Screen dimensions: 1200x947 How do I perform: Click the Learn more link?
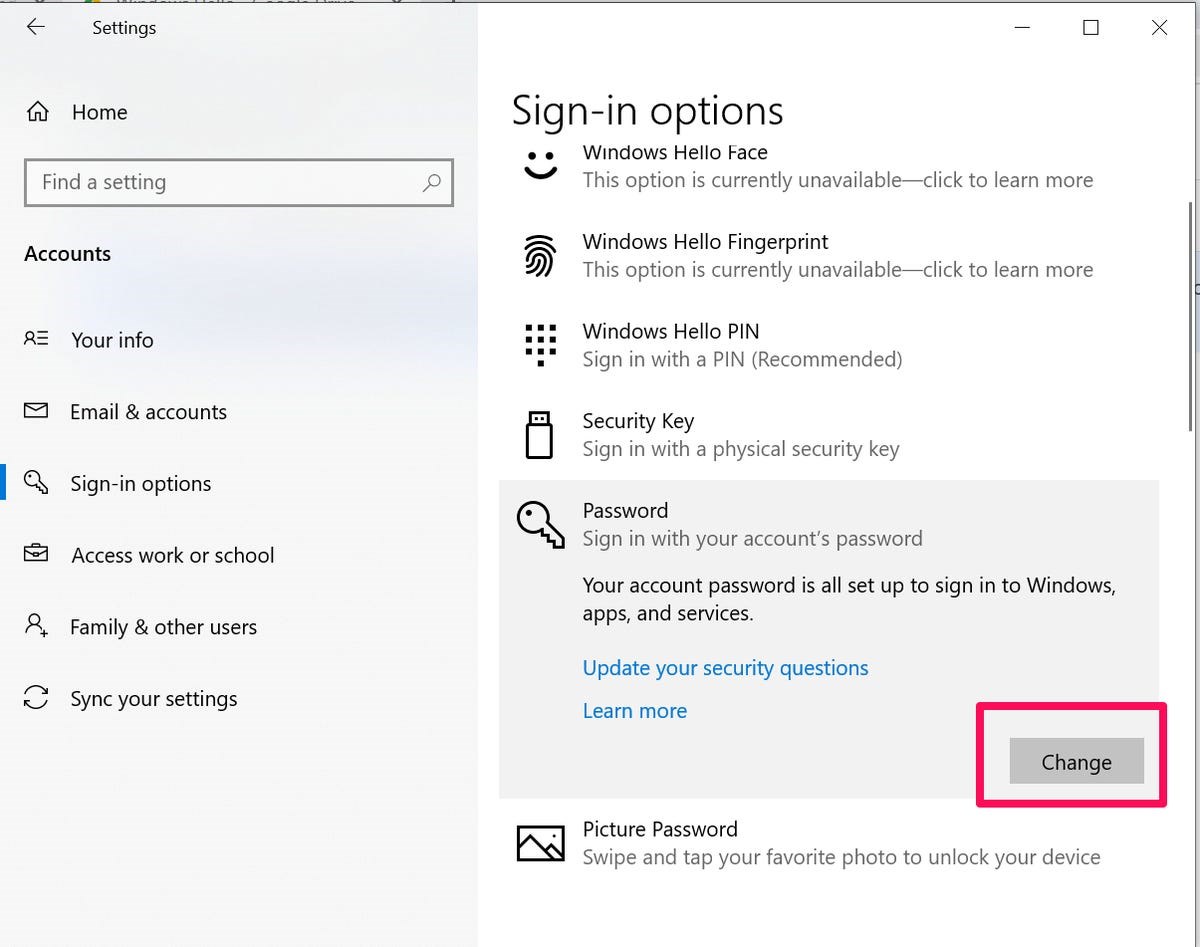coord(634,710)
